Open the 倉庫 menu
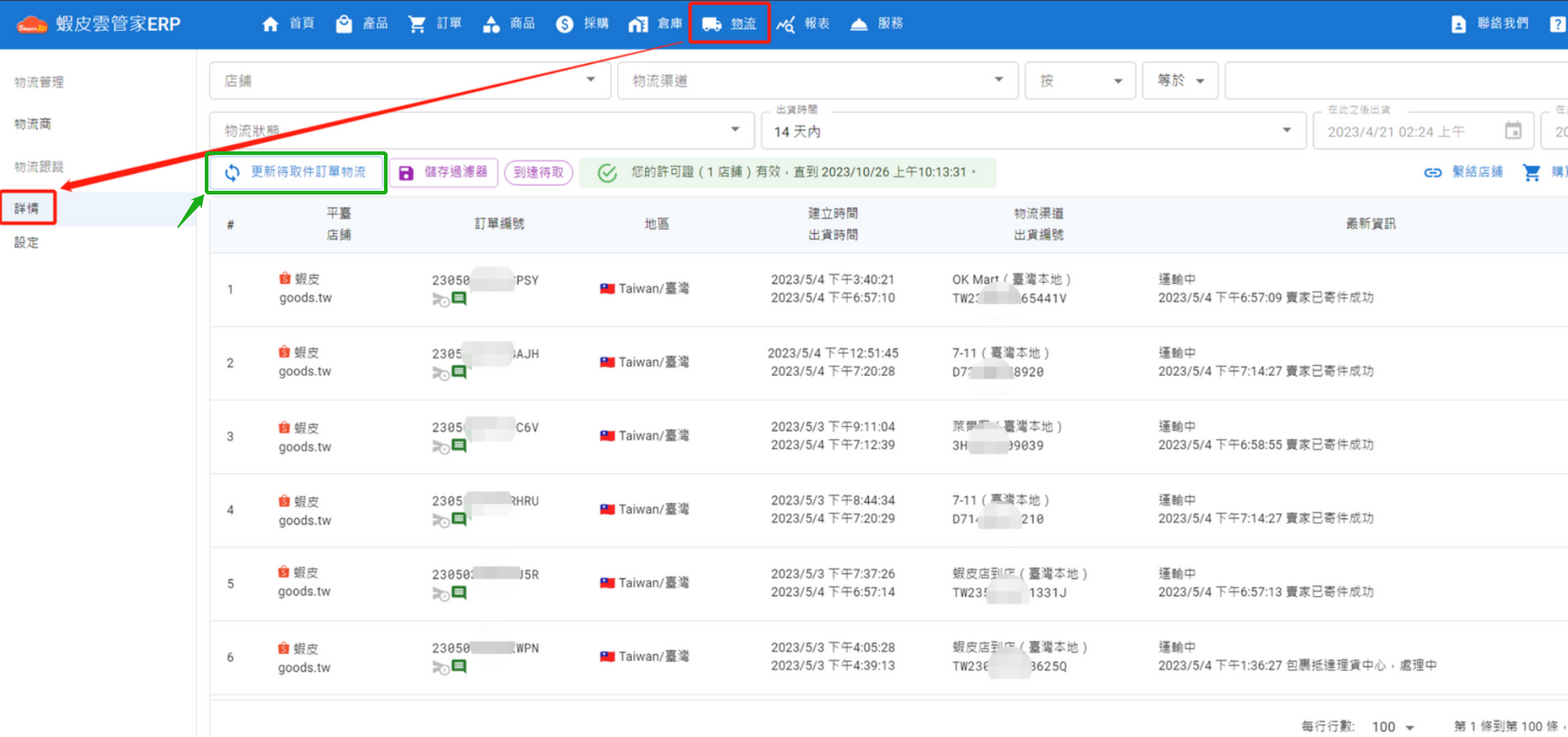The image size is (1568, 737). click(655, 23)
